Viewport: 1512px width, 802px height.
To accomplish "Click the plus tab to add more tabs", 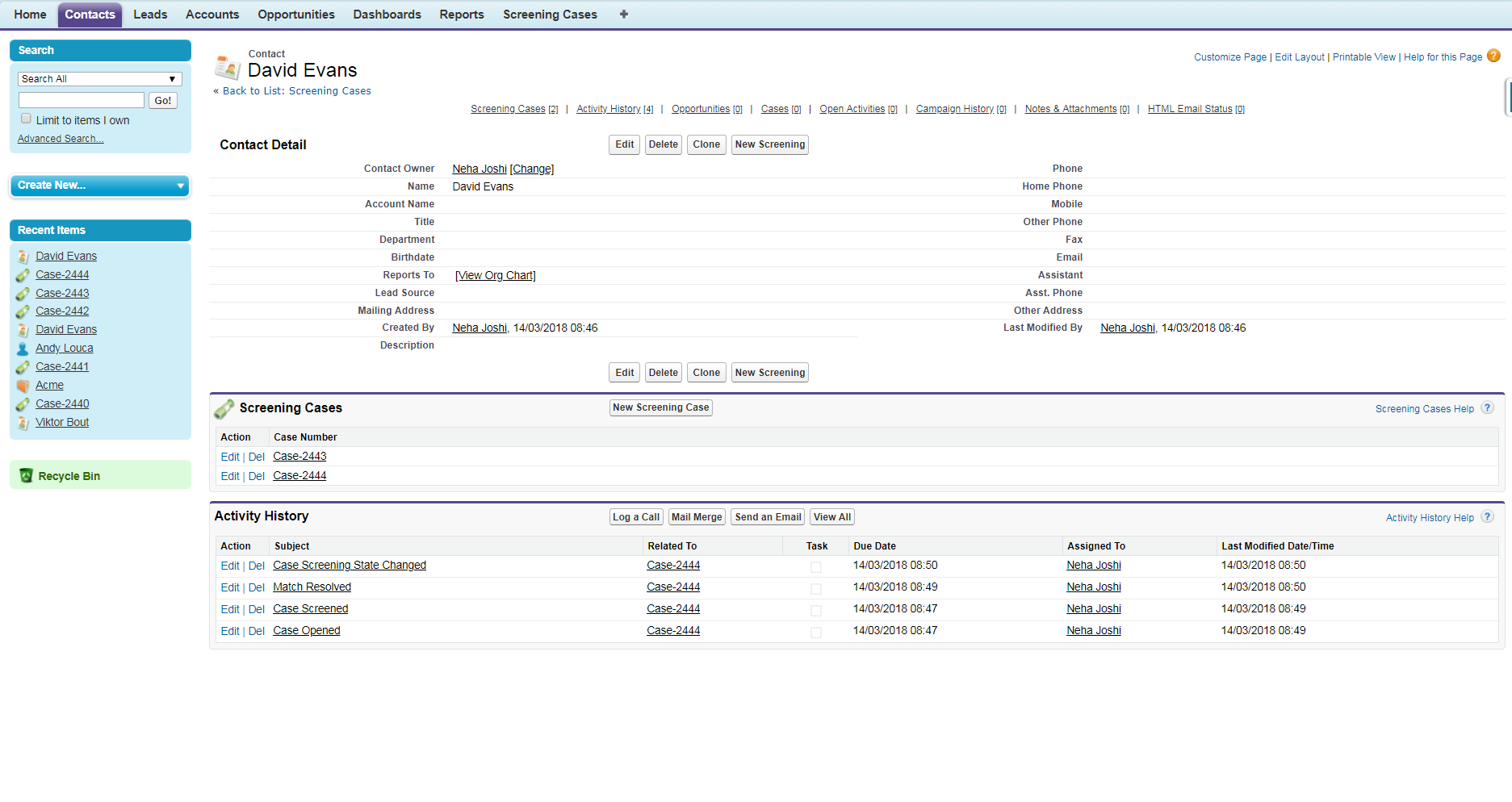I will point(622,14).
